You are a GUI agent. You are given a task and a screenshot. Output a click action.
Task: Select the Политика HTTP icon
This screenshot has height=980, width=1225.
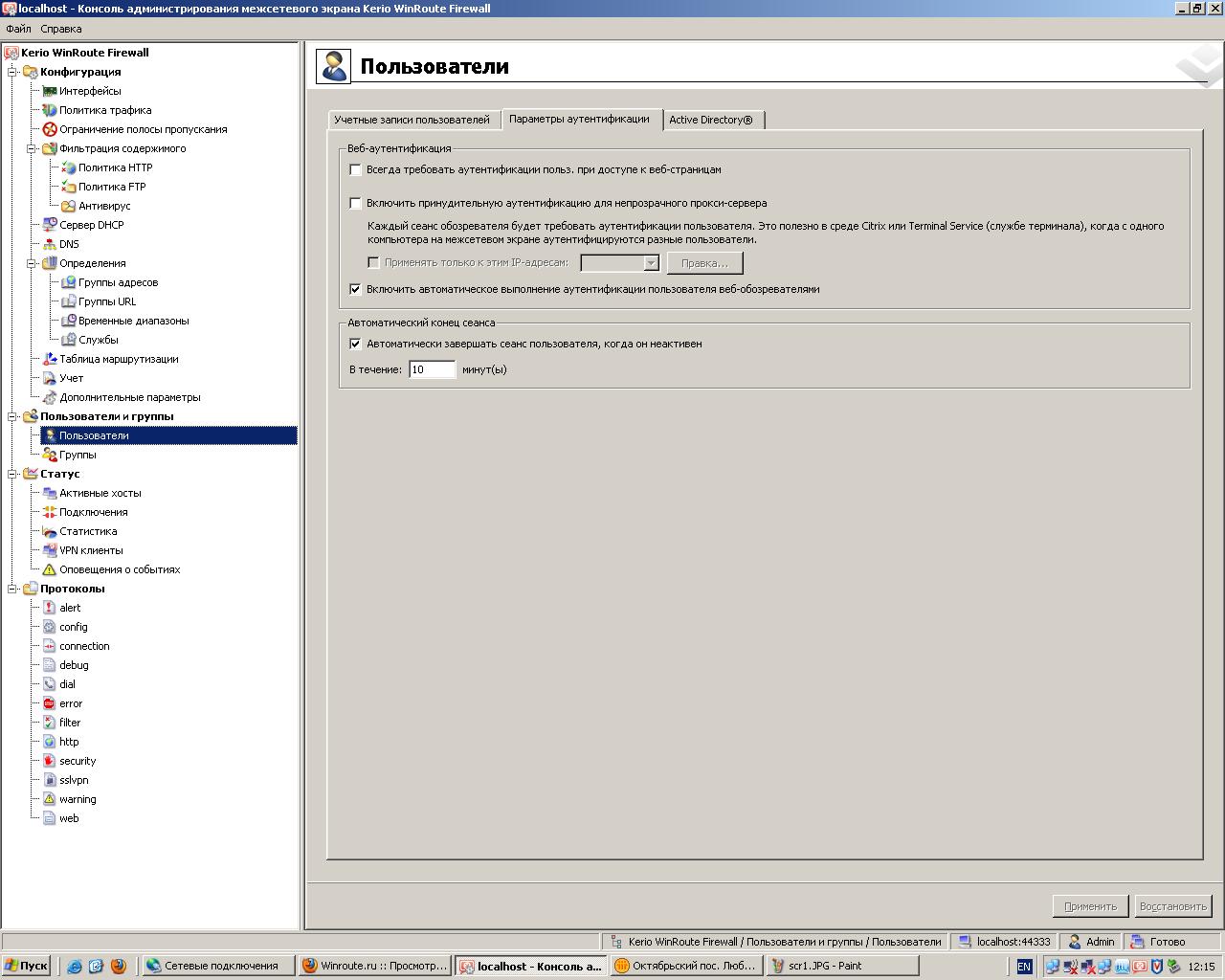coord(69,167)
